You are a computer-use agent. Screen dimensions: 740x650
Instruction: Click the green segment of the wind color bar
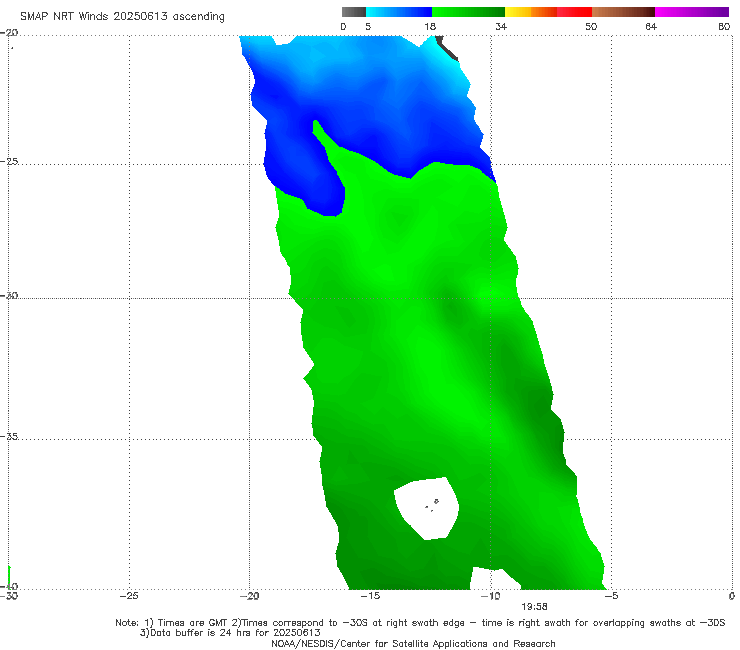point(468,12)
